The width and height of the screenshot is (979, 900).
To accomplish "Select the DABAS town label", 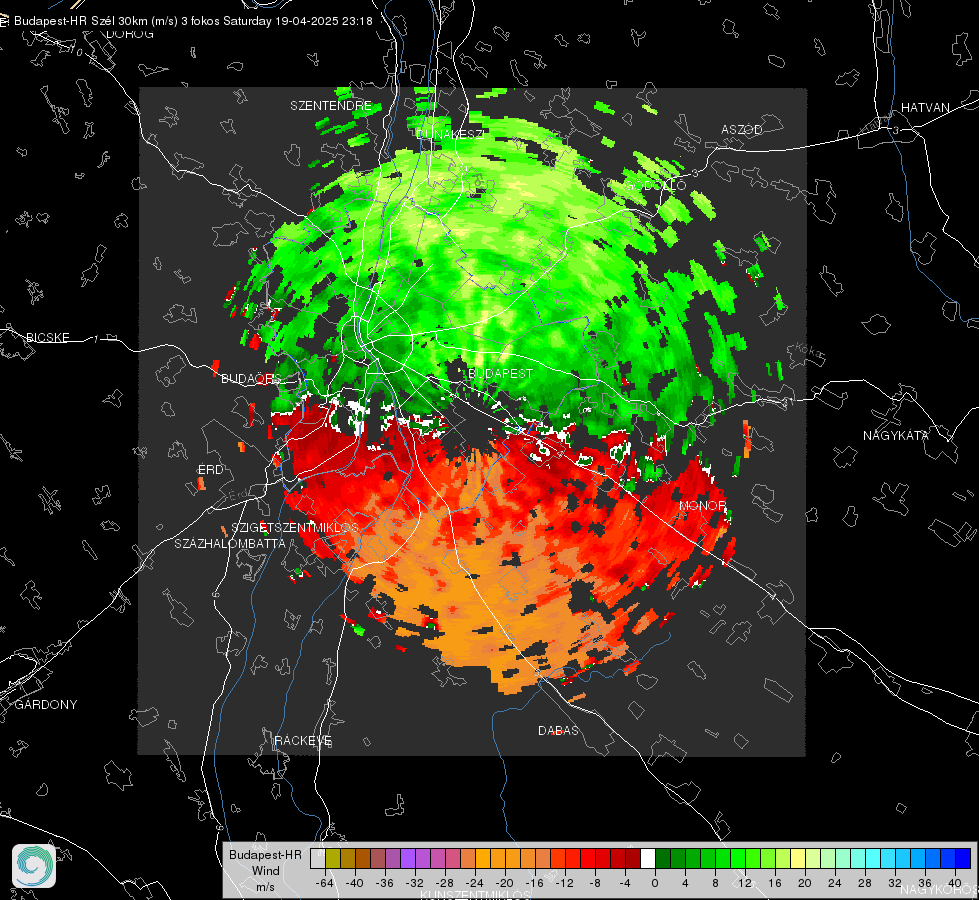I will tap(558, 730).
